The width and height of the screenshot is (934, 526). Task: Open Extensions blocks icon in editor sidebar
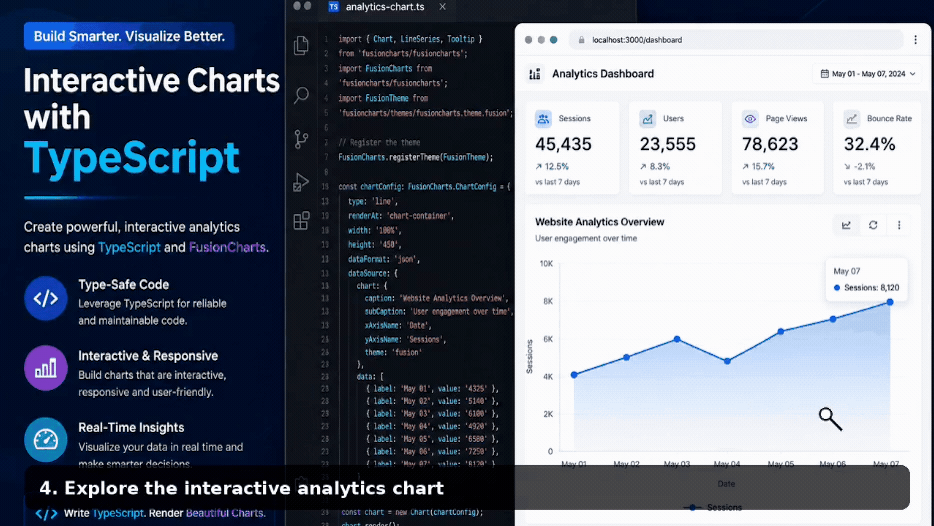pos(301,221)
